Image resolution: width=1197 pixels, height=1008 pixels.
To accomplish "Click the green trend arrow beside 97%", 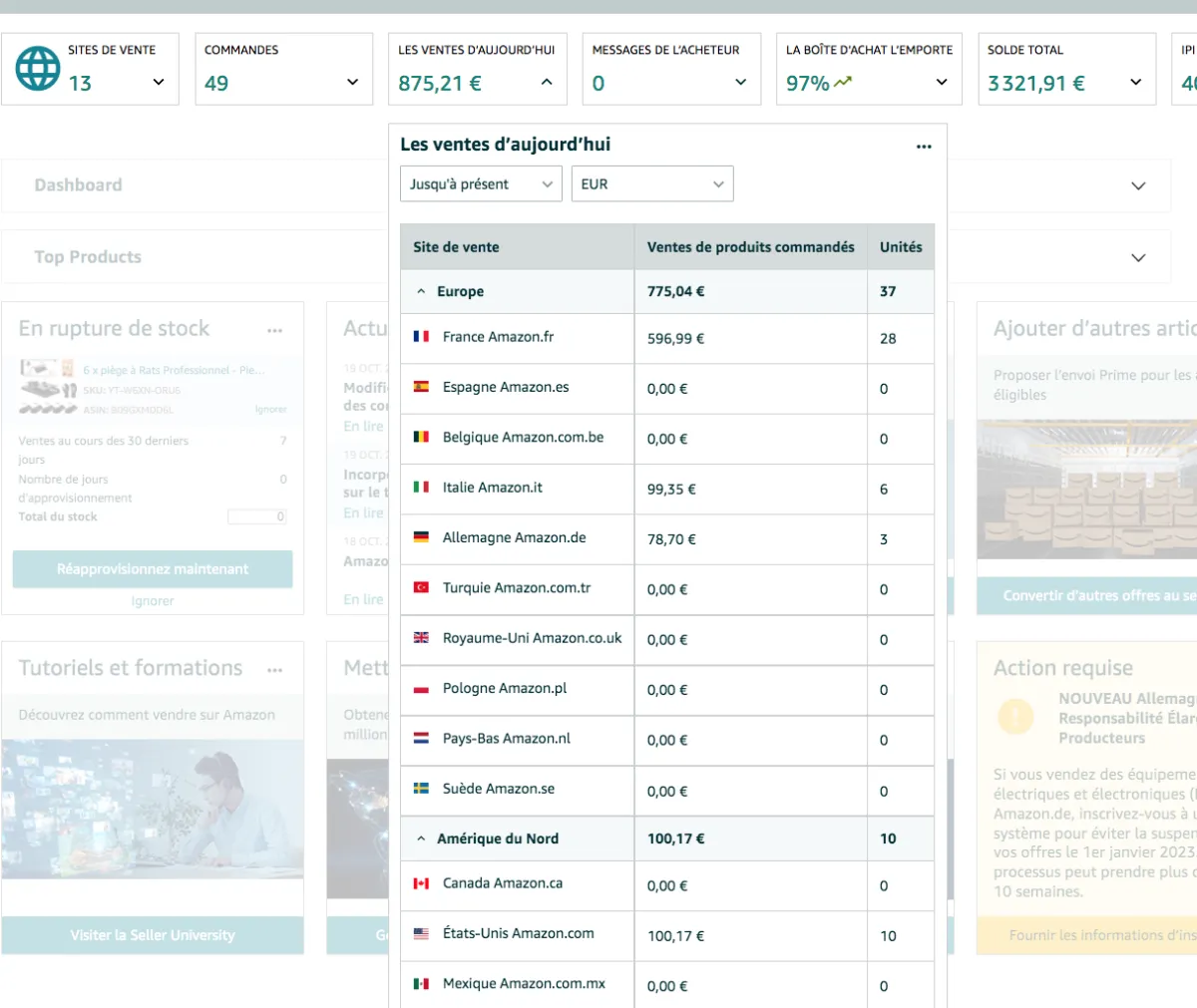I will (x=844, y=82).
